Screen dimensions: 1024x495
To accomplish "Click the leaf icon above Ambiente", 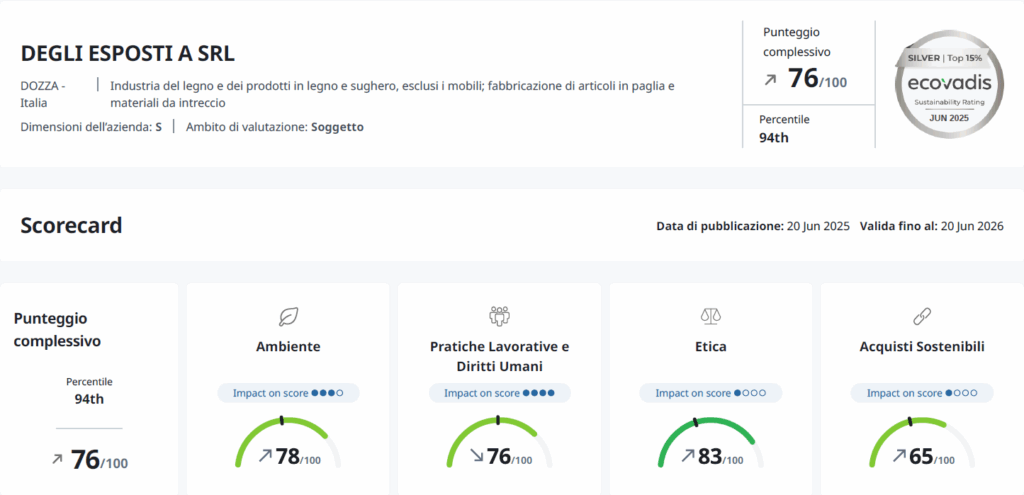I will 288,317.
